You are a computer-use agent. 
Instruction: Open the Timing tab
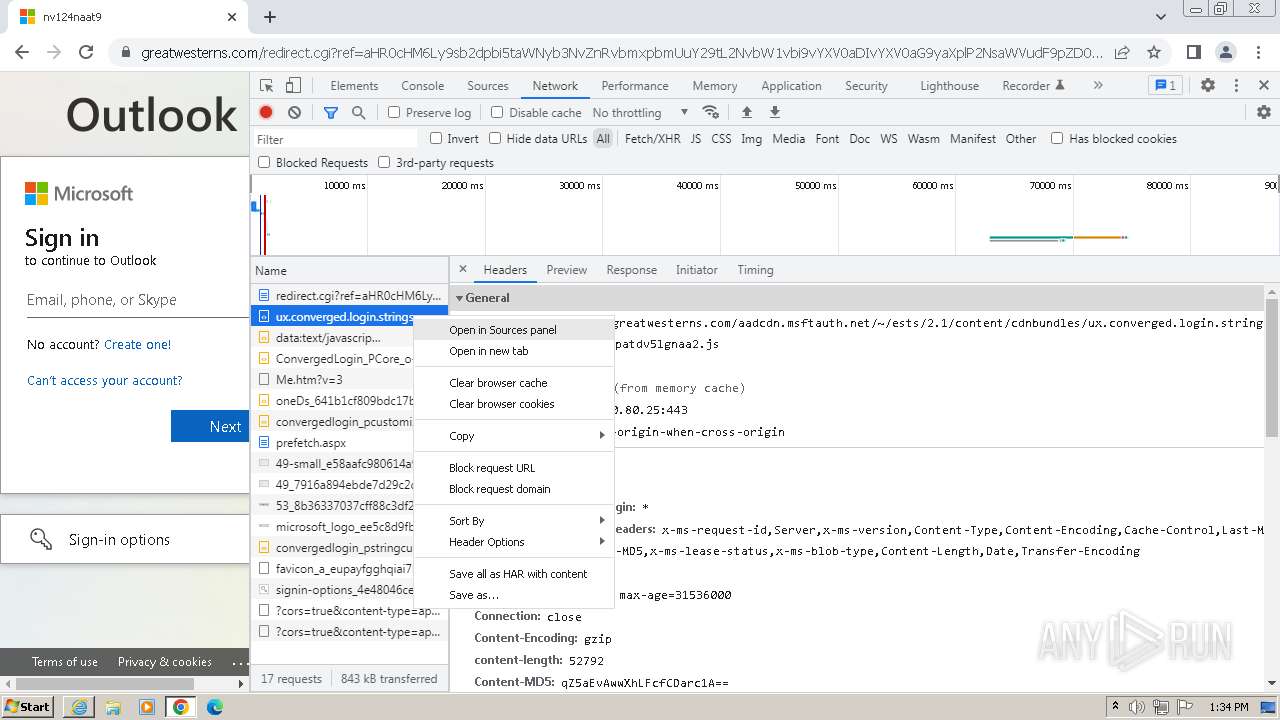coord(755,270)
